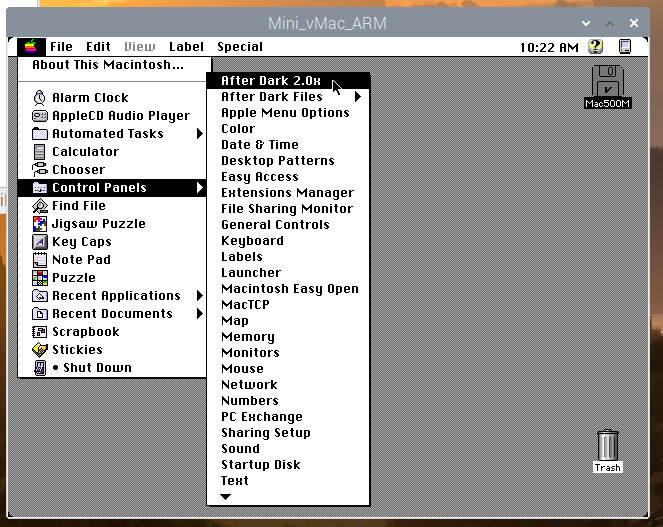Open Macintosh Easy Open control panel
This screenshot has width=663, height=527.
[288, 289]
